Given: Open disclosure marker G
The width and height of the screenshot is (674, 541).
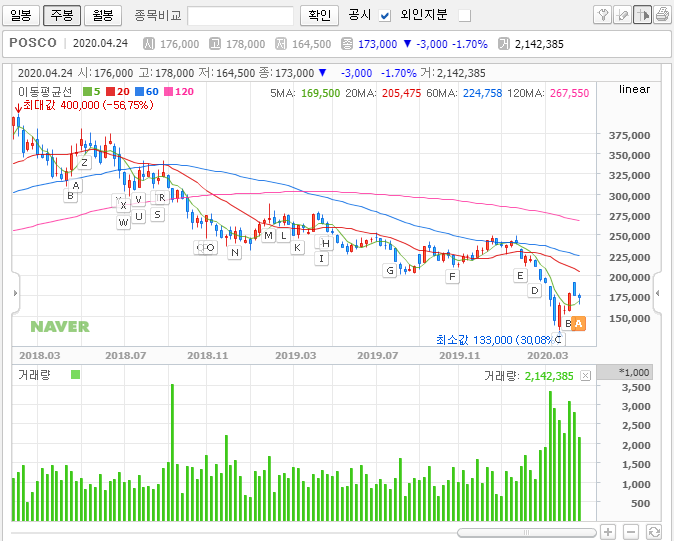Looking at the screenshot, I should 389,271.
